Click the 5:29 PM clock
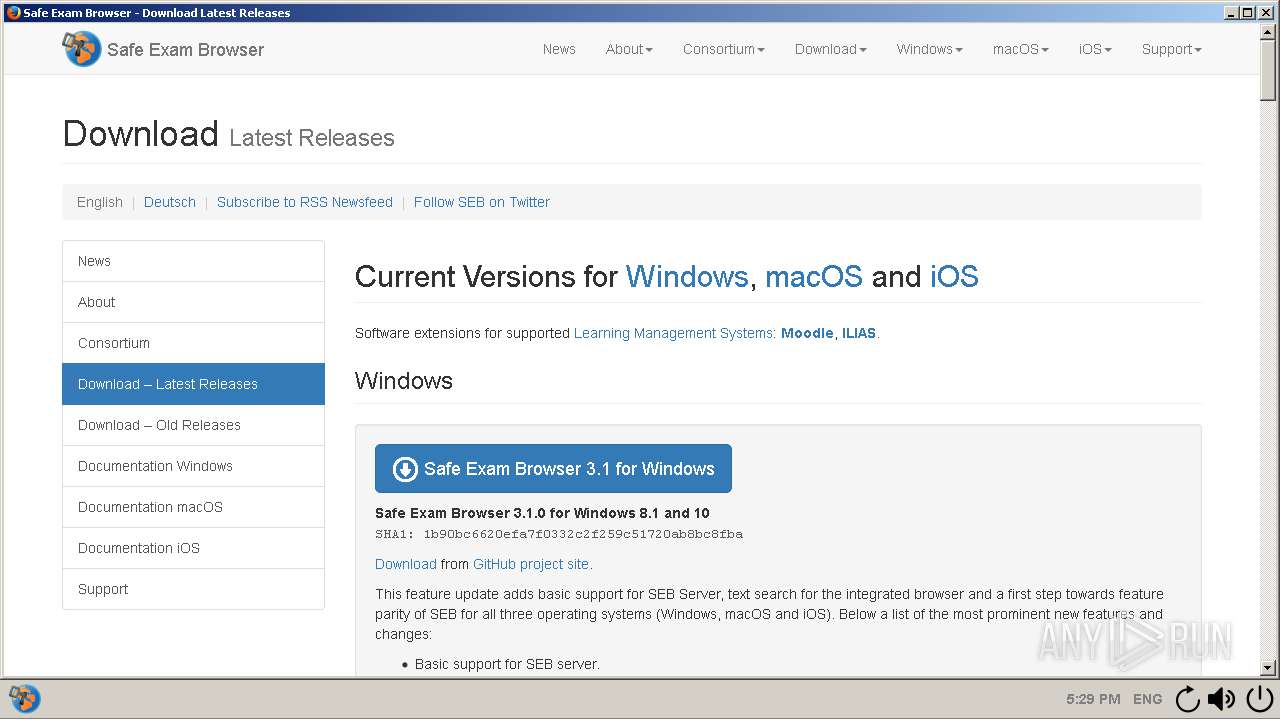Image resolution: width=1280 pixels, height=720 pixels. (x=1093, y=699)
